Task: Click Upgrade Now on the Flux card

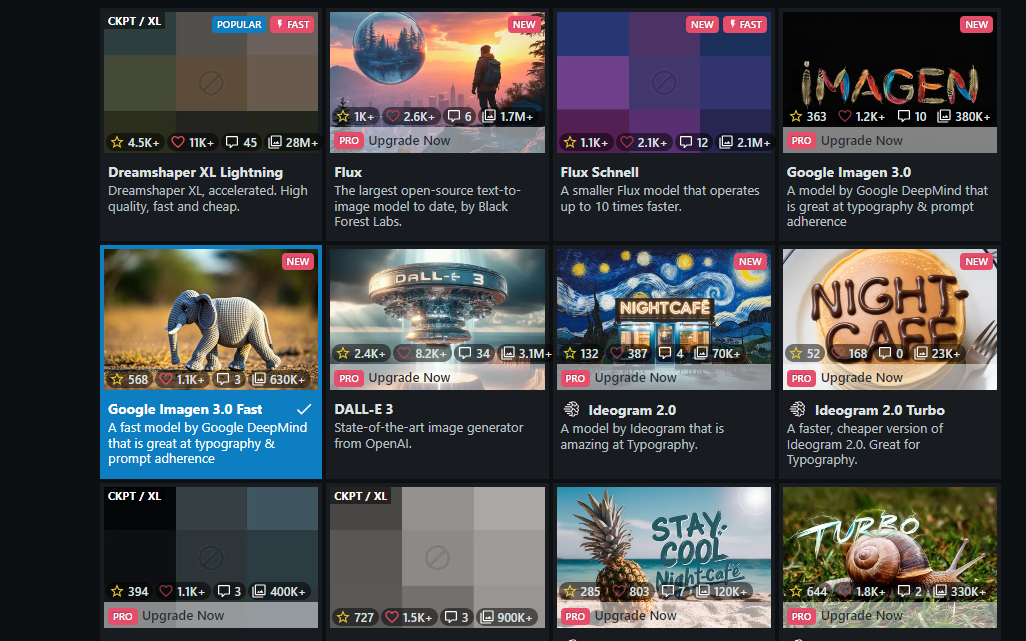Action: click(409, 141)
